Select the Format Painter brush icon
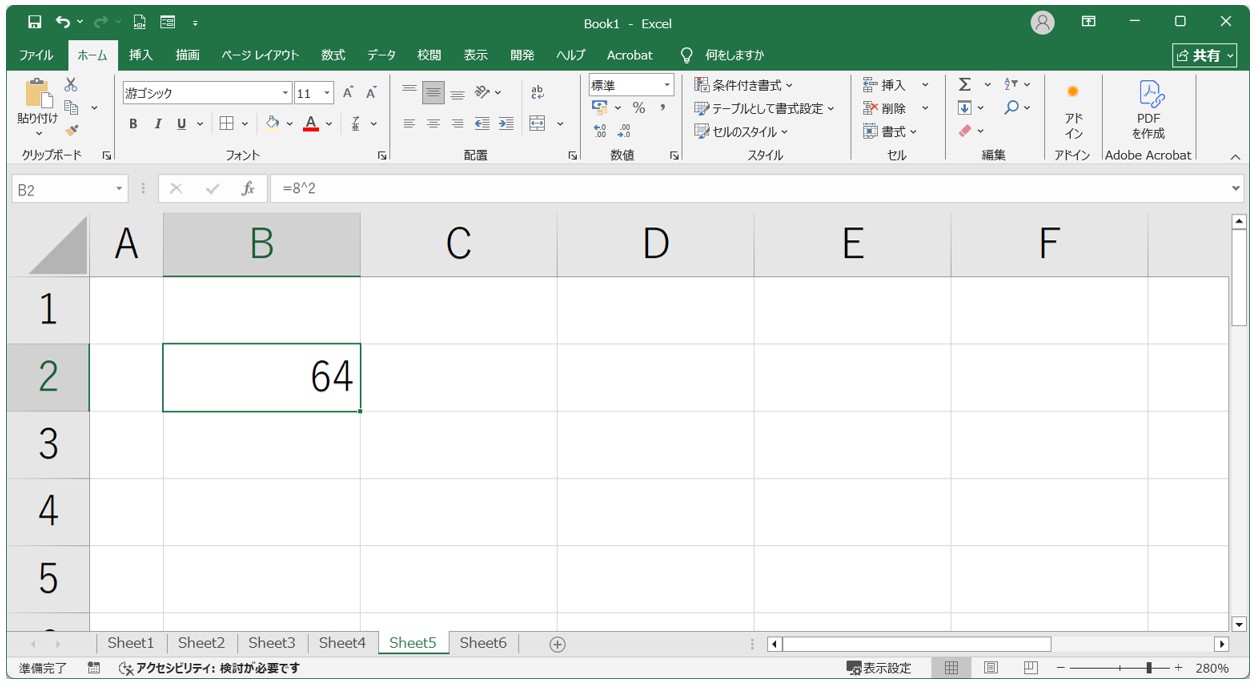1256x685 pixels. pyautogui.click(x=71, y=130)
